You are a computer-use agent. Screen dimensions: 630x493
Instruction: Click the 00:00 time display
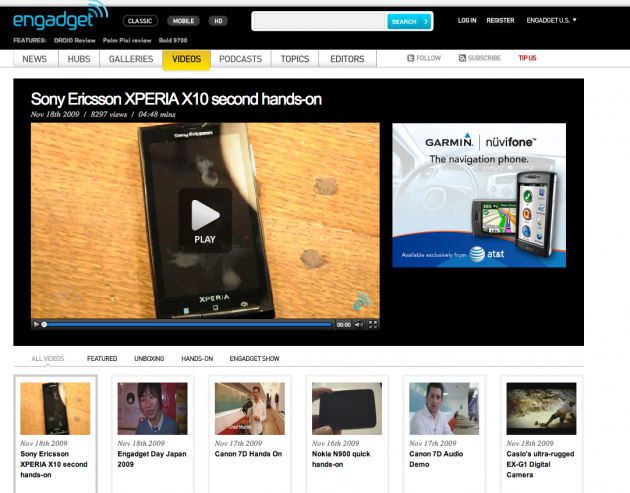pos(344,325)
